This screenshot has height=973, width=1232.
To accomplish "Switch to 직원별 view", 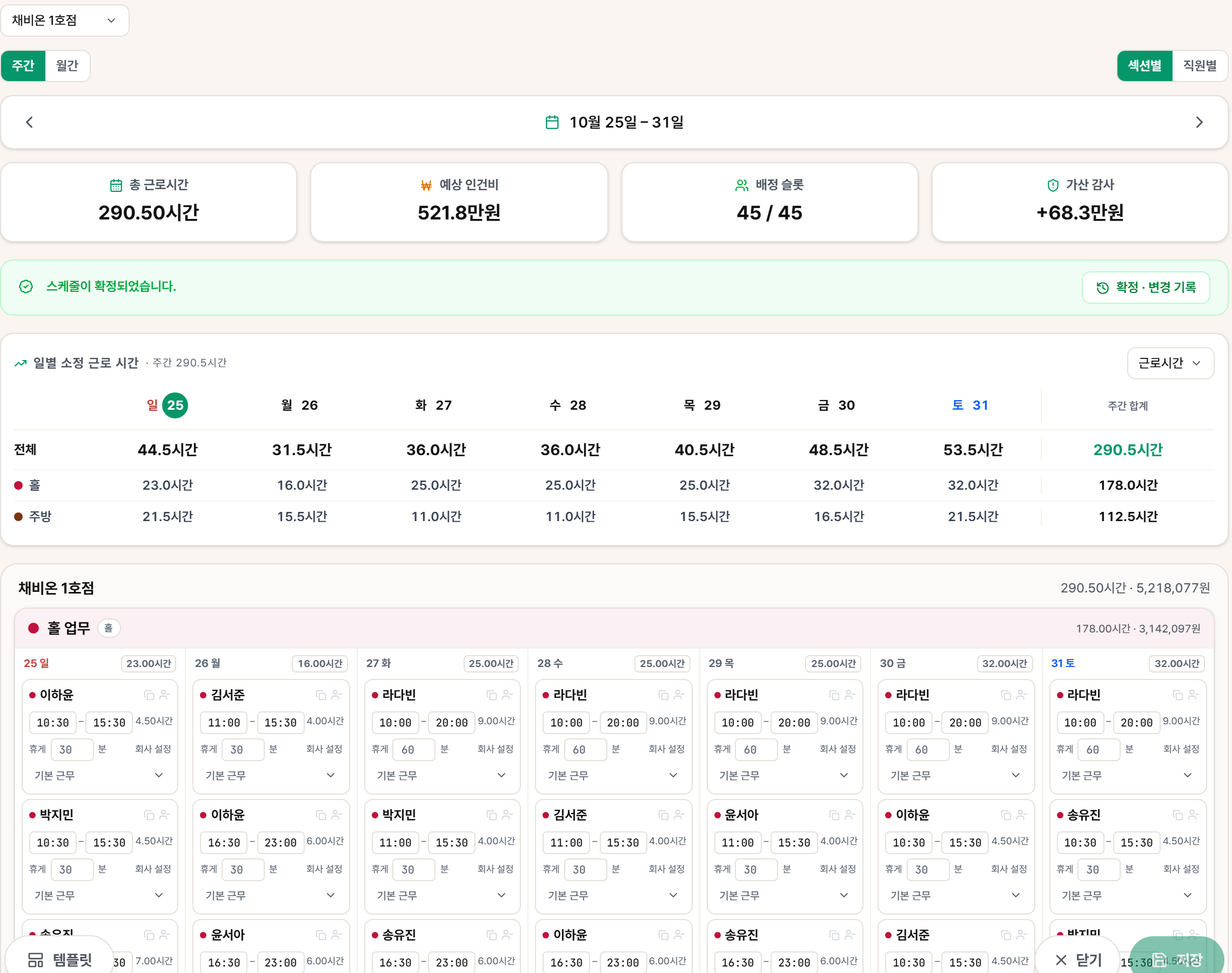I will (1200, 66).
